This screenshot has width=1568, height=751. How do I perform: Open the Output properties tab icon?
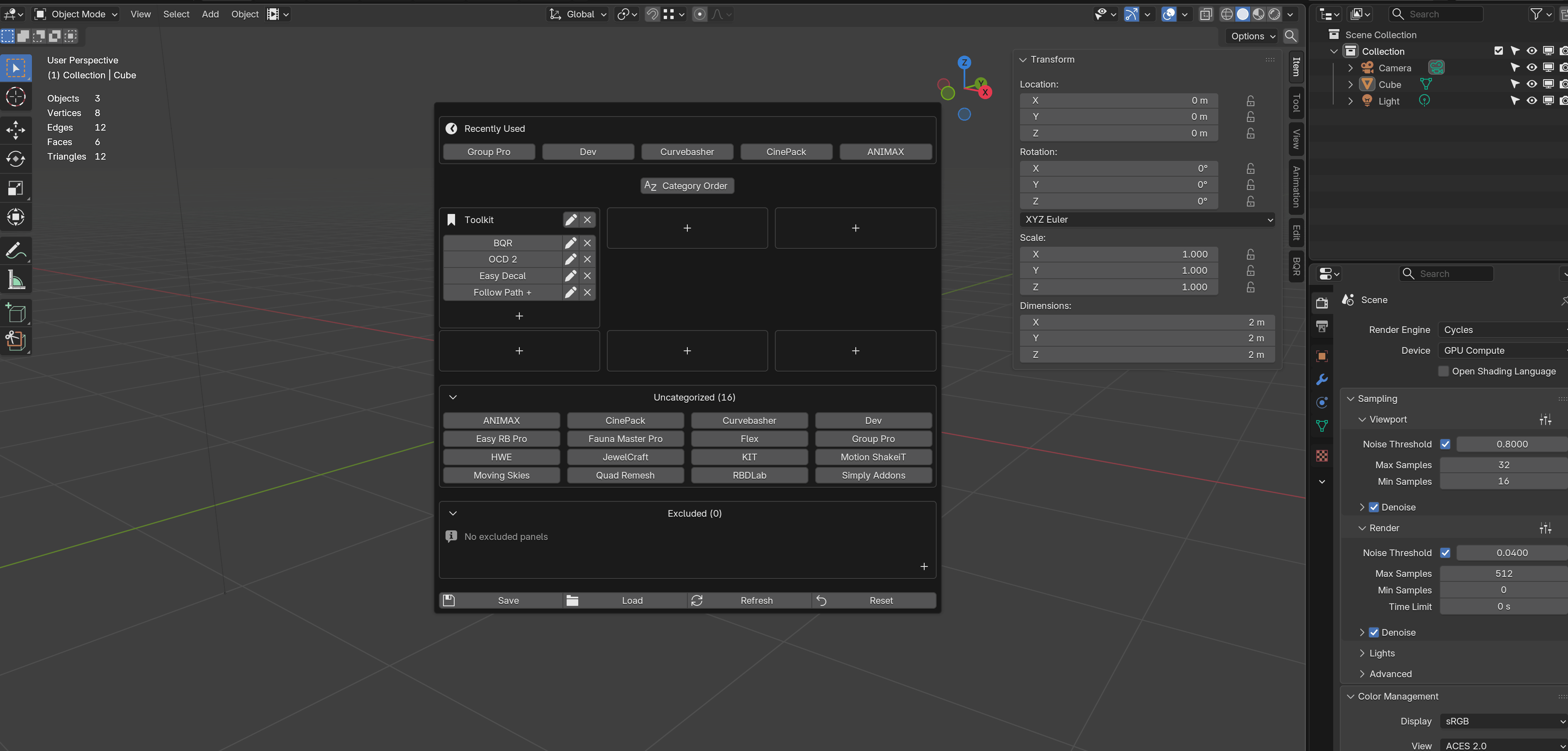tap(1322, 327)
